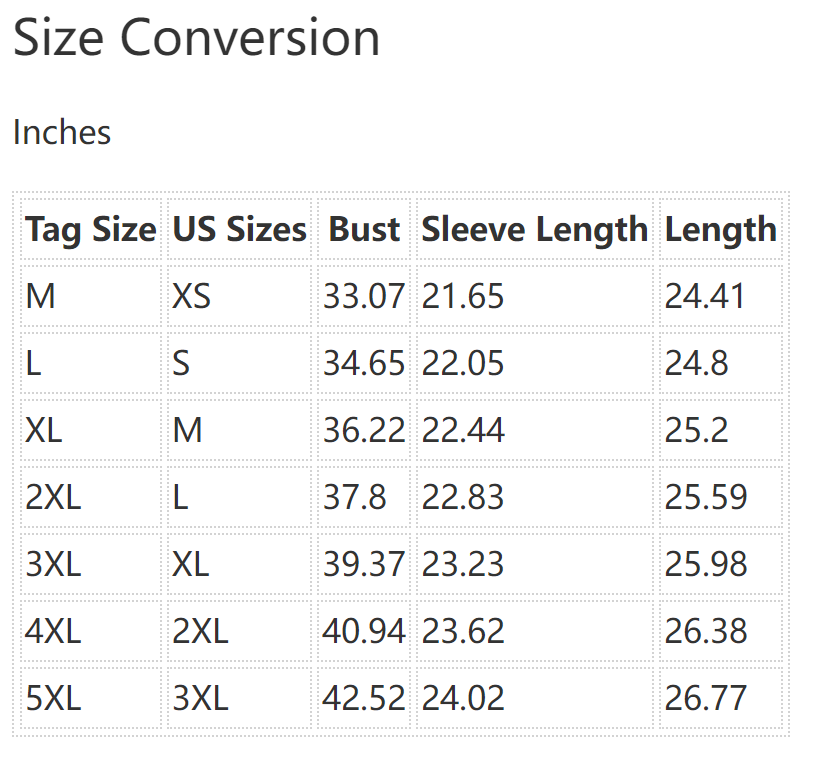The height and width of the screenshot is (770, 834).
Task: Click the bust value 33.07
Action: pyautogui.click(x=364, y=296)
